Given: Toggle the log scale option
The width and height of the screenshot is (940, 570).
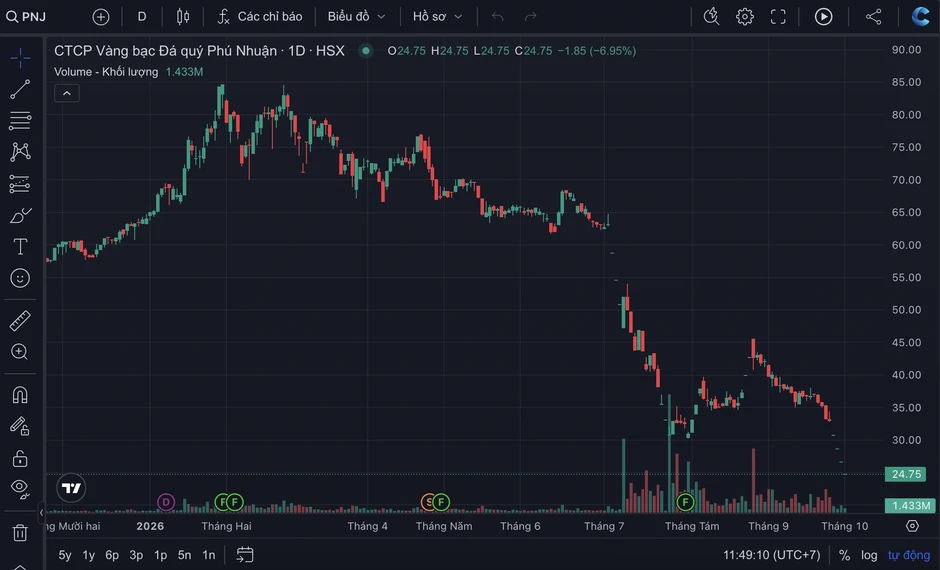Looking at the screenshot, I should [x=869, y=555].
